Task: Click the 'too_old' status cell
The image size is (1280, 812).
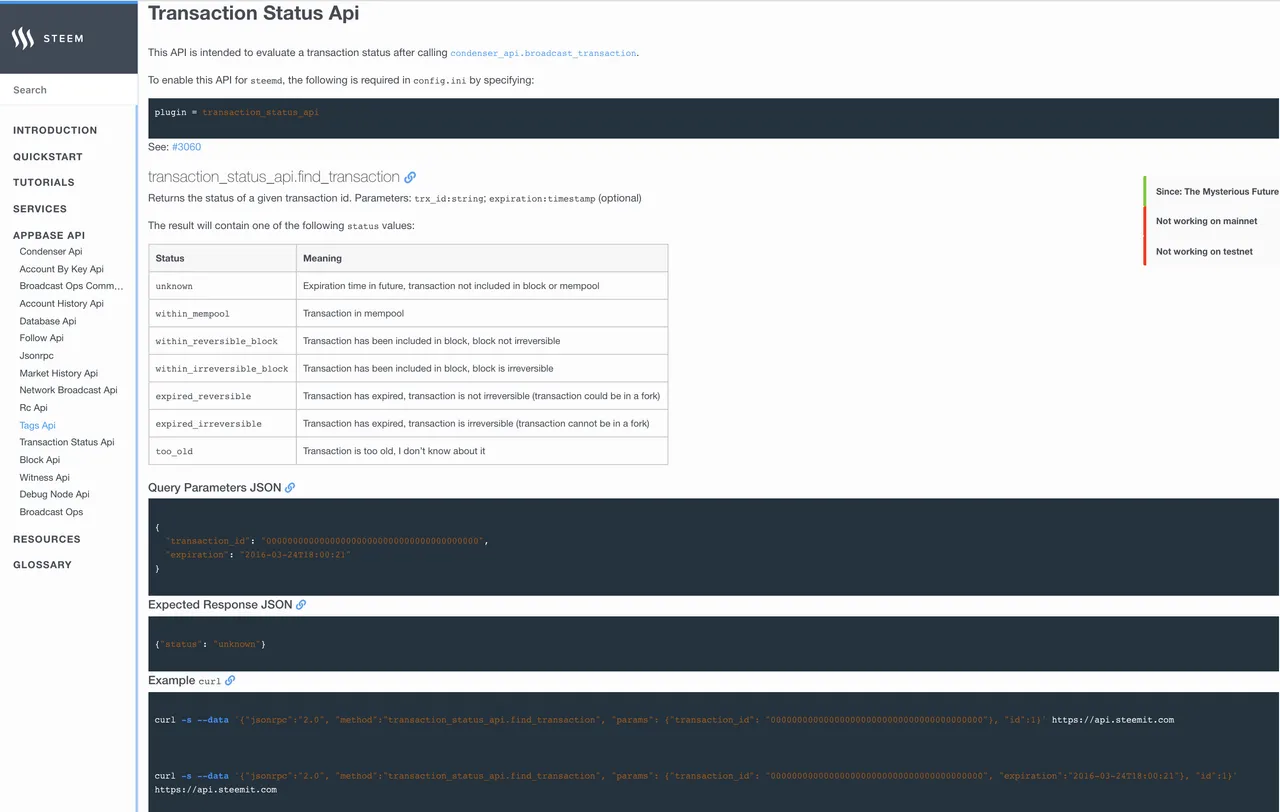Action: point(222,451)
